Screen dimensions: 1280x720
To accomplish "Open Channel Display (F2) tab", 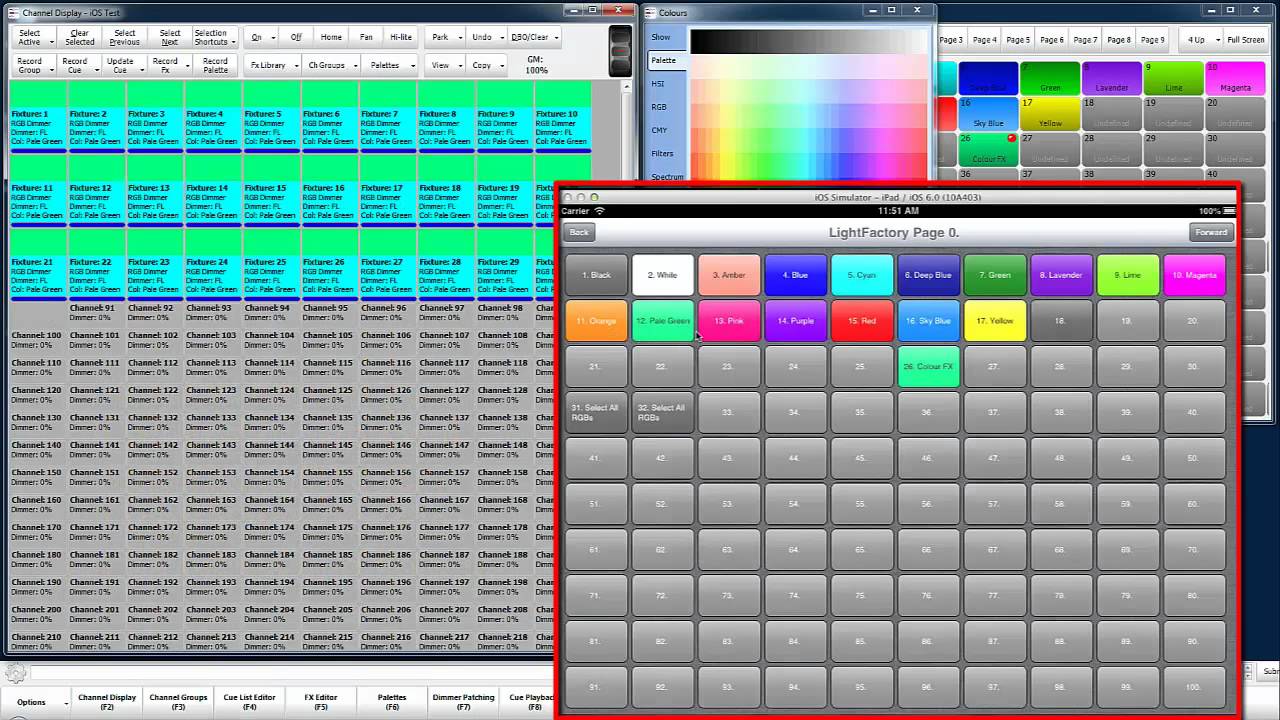I will coord(107,702).
